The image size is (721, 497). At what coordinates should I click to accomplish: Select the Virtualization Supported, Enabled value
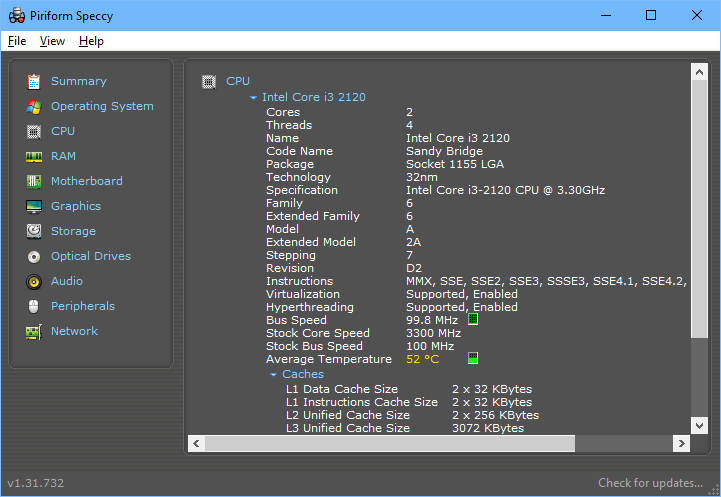[462, 294]
